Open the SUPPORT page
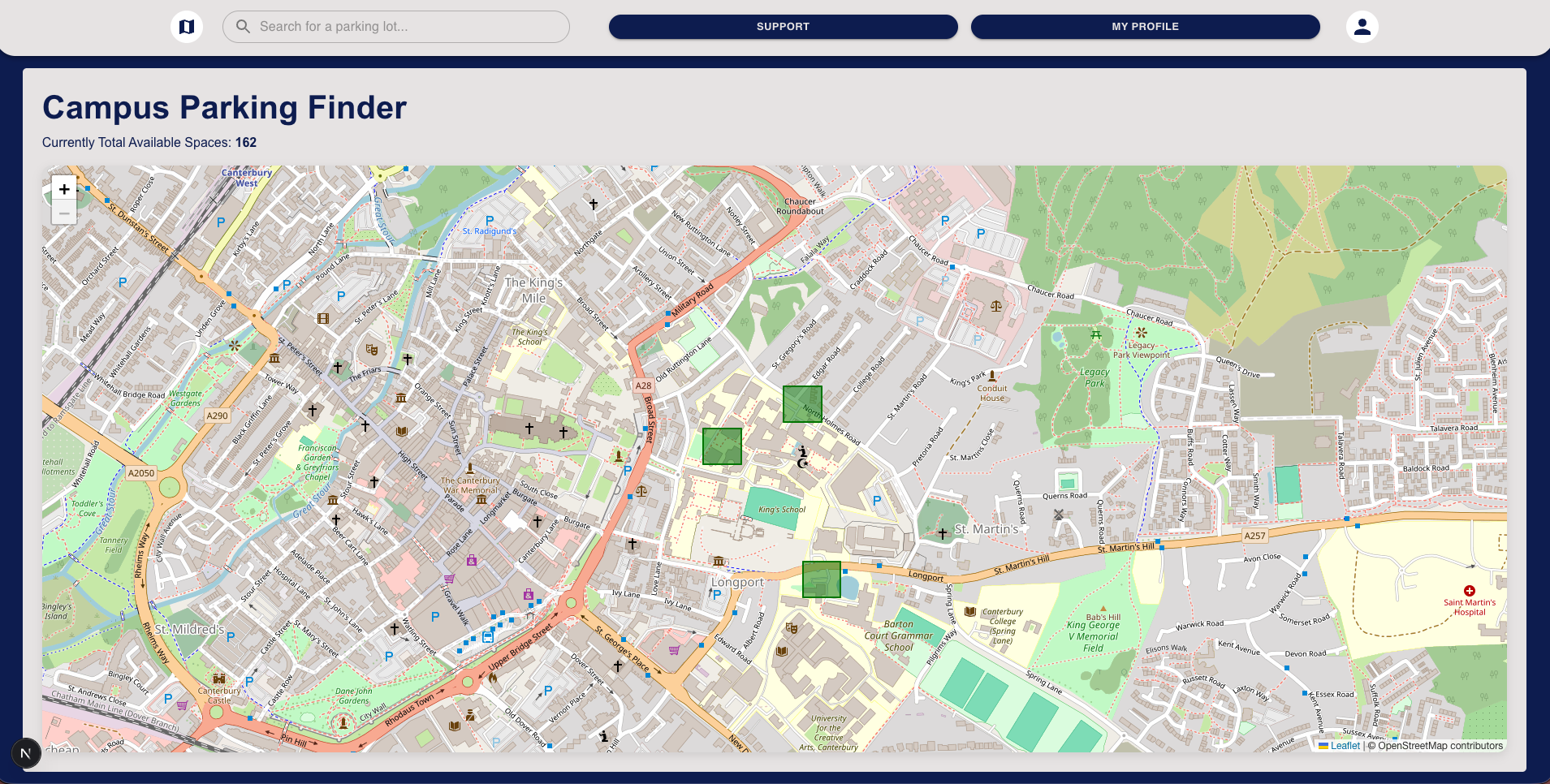Screen dimensions: 1550x784 [x=783, y=27]
